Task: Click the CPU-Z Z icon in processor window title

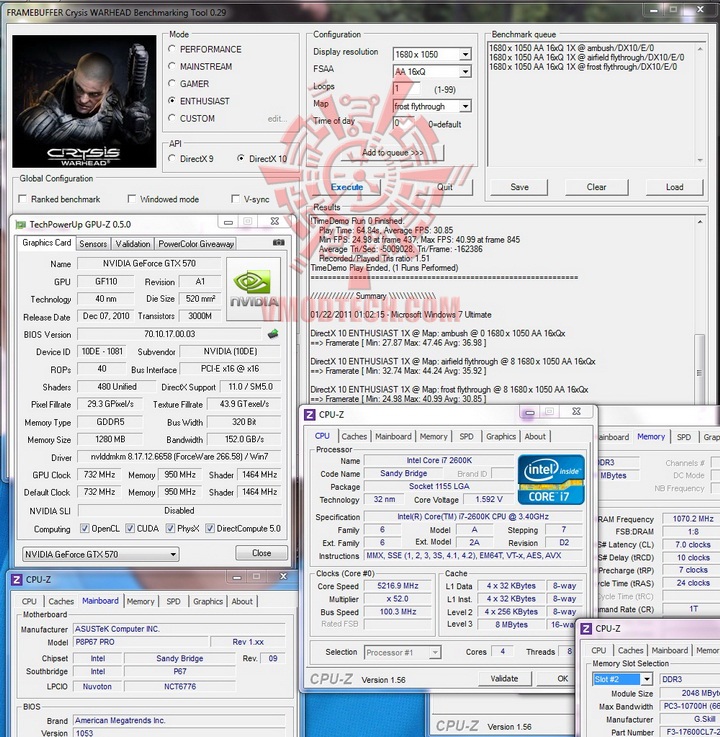Action: point(310,415)
